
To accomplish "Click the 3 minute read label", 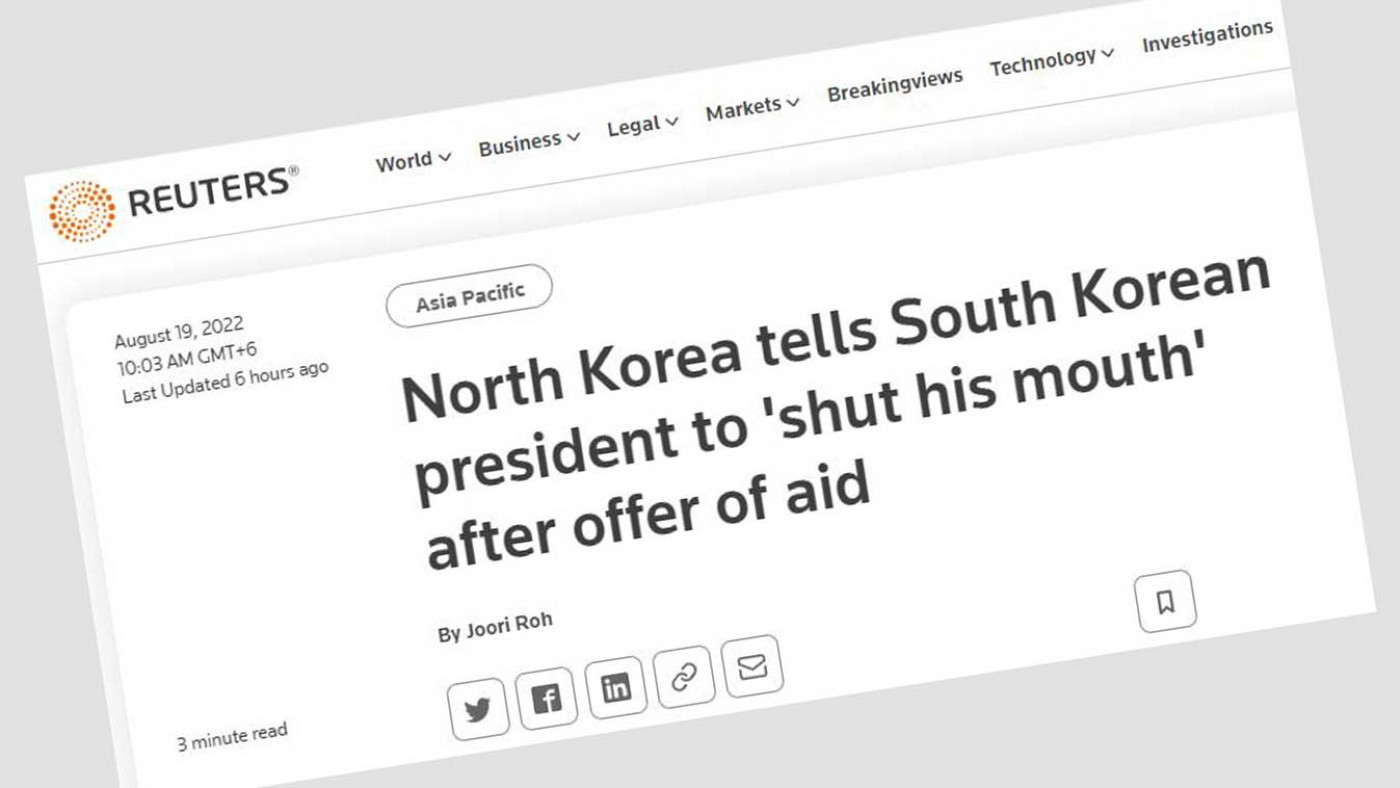I will [x=232, y=737].
